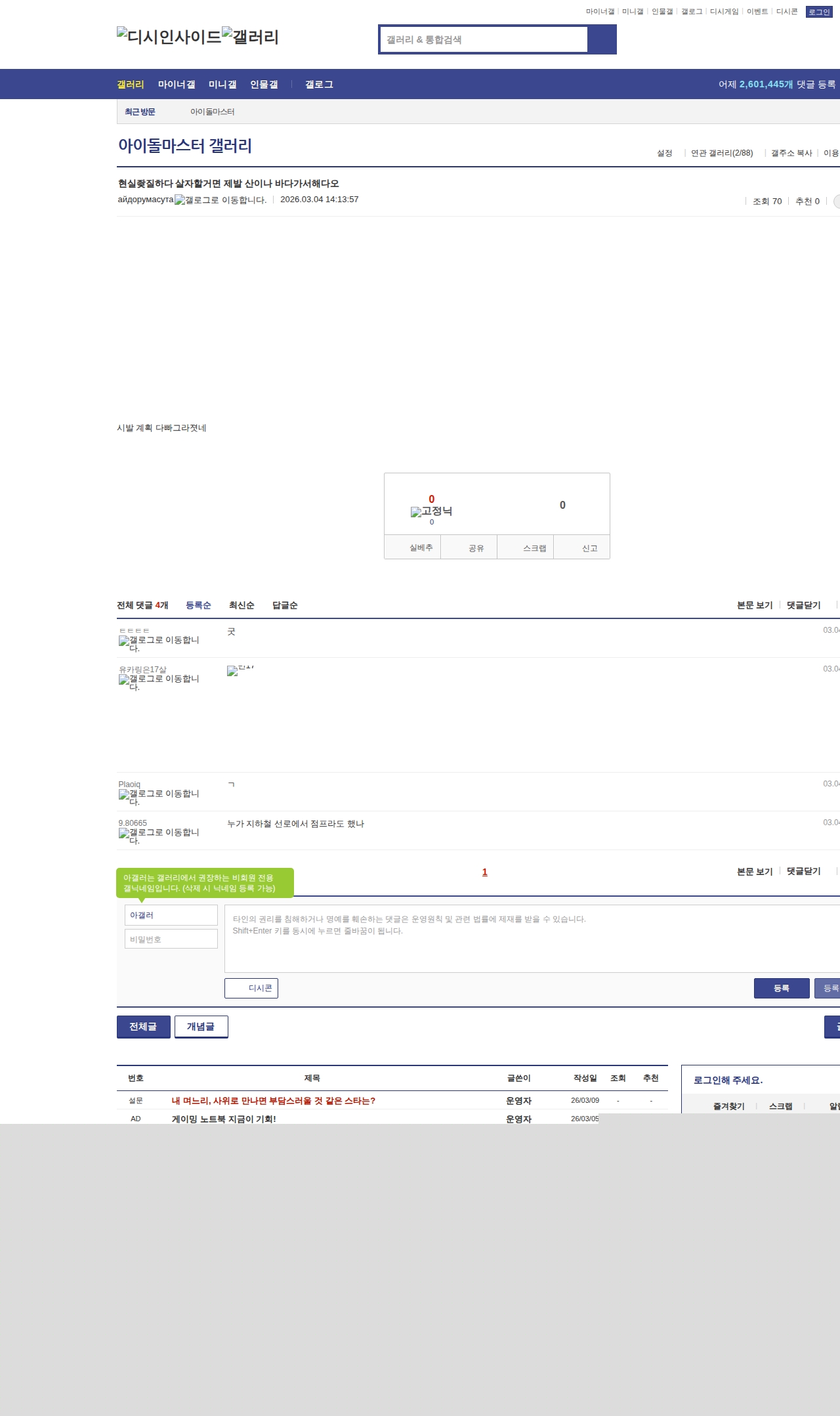
Task: Open 디시게임 in the top utility links
Action: (x=724, y=12)
